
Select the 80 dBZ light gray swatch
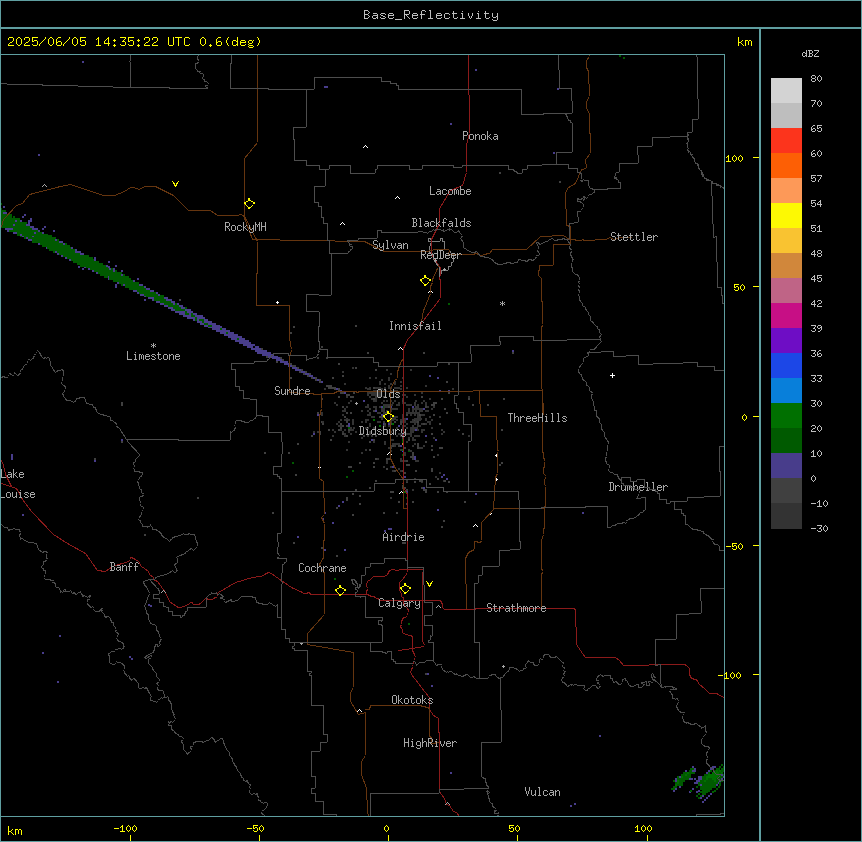pyautogui.click(x=786, y=90)
